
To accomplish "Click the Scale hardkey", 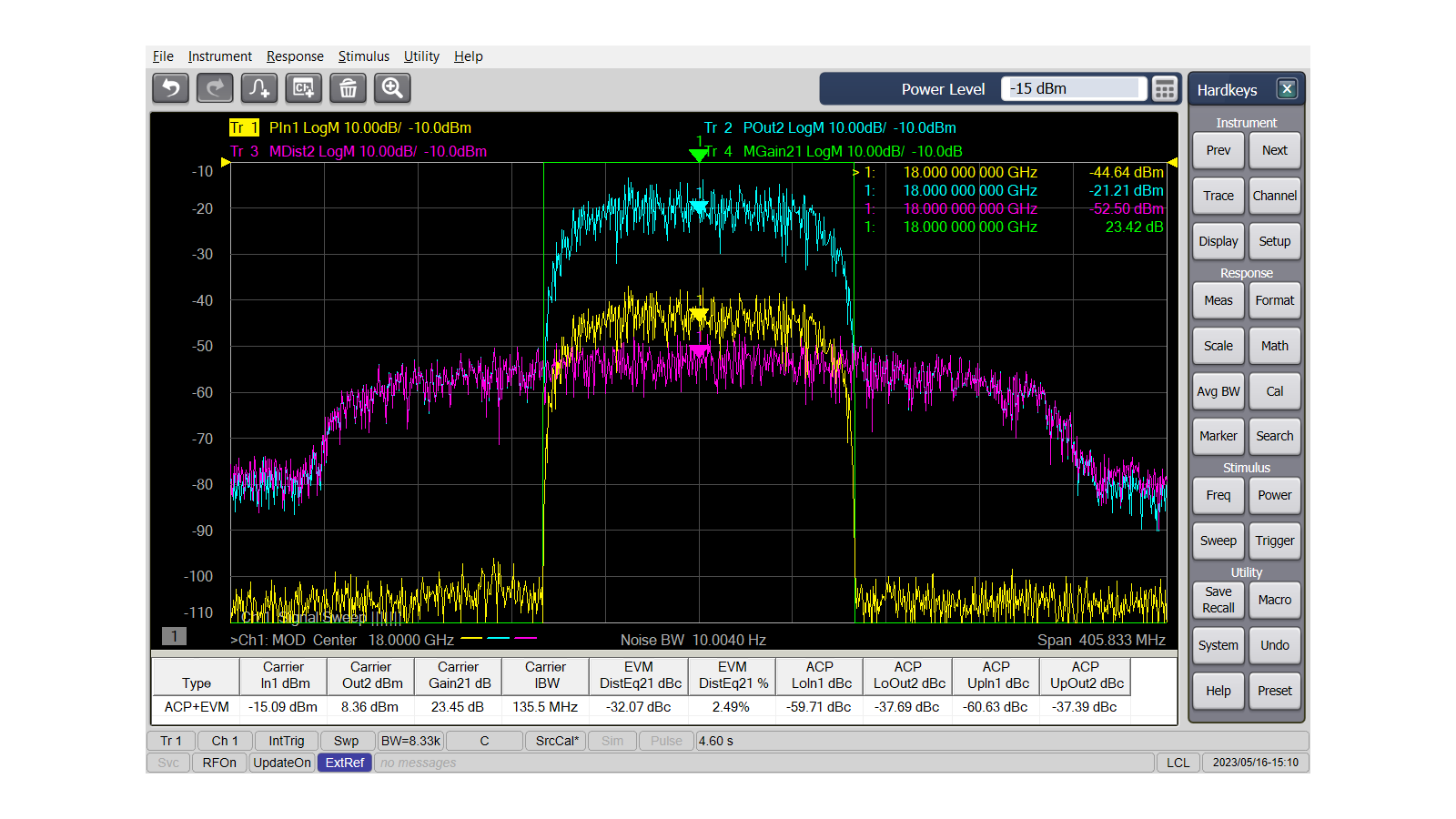I will (x=1218, y=346).
